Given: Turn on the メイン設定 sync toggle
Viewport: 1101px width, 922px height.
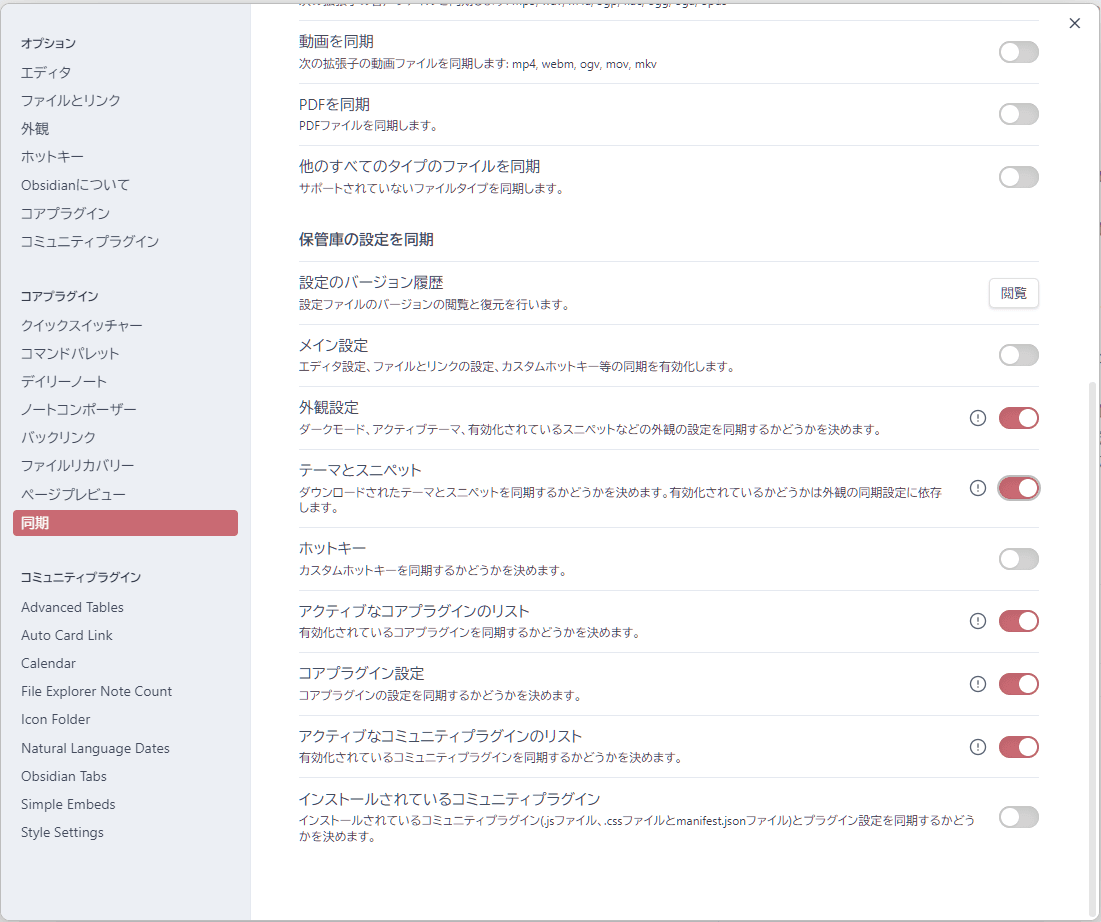Looking at the screenshot, I should coord(1018,355).
